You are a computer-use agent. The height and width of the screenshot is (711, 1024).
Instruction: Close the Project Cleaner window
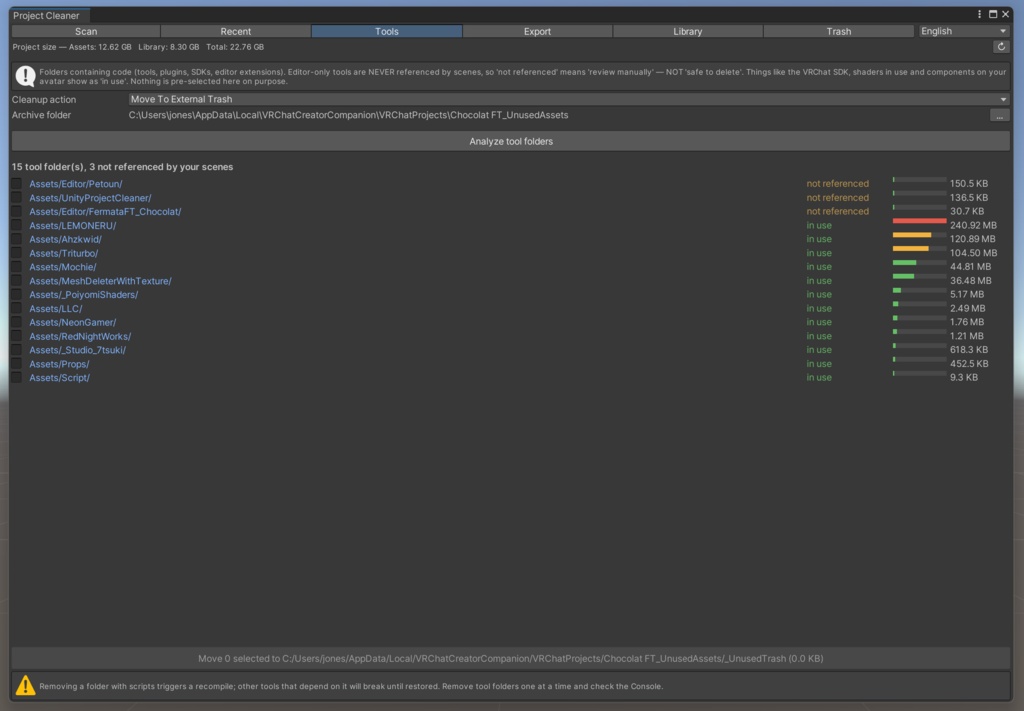pyautogui.click(x=1006, y=14)
